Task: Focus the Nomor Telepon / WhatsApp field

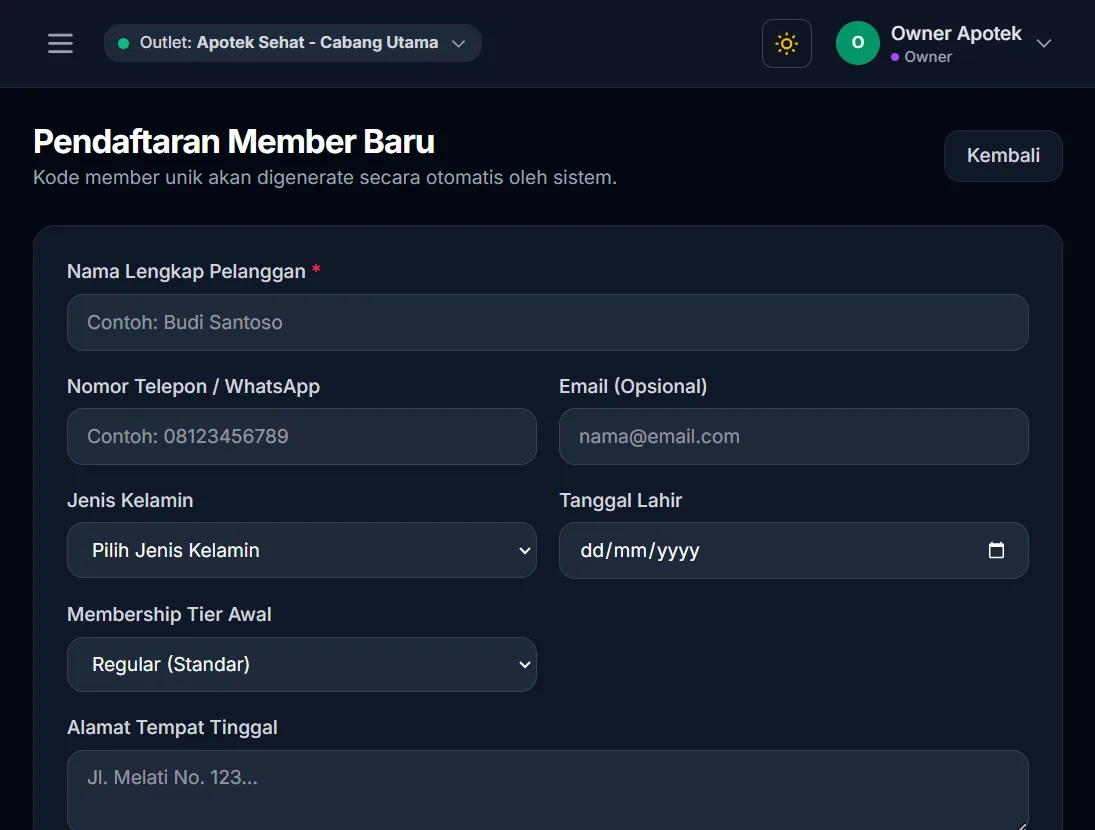Action: click(x=302, y=436)
